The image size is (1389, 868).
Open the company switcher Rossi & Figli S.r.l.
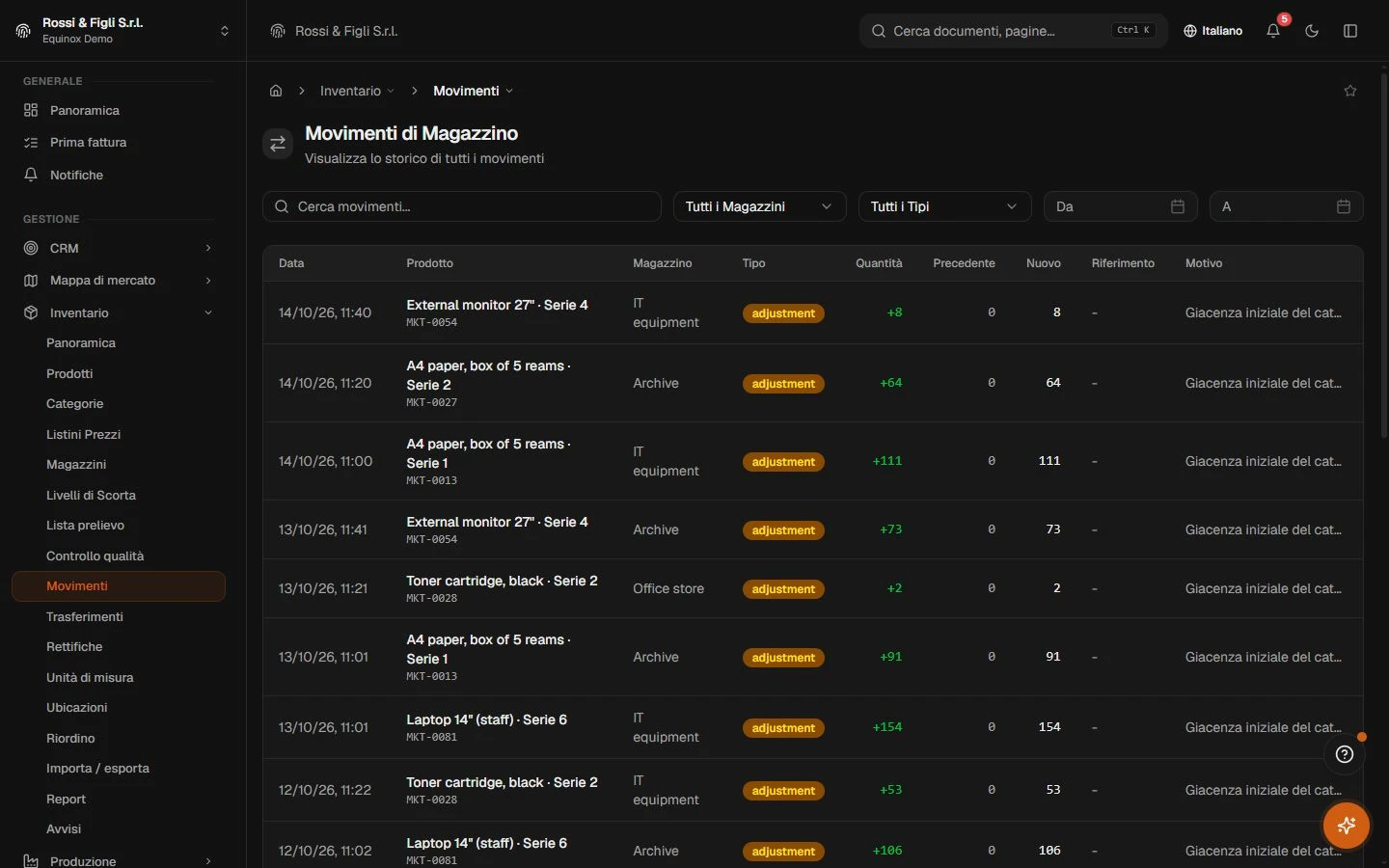123,31
